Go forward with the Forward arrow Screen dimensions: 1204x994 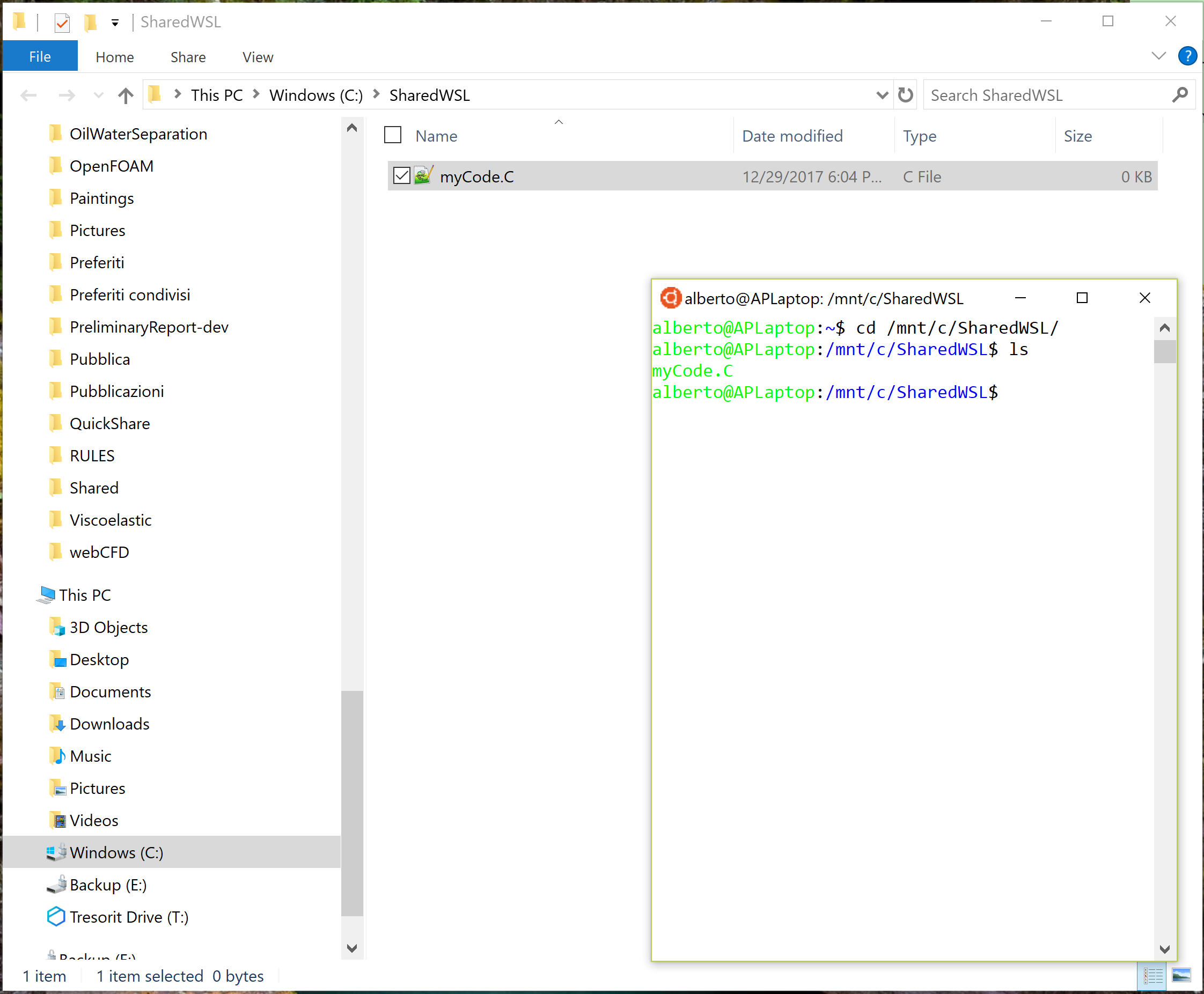(67, 95)
